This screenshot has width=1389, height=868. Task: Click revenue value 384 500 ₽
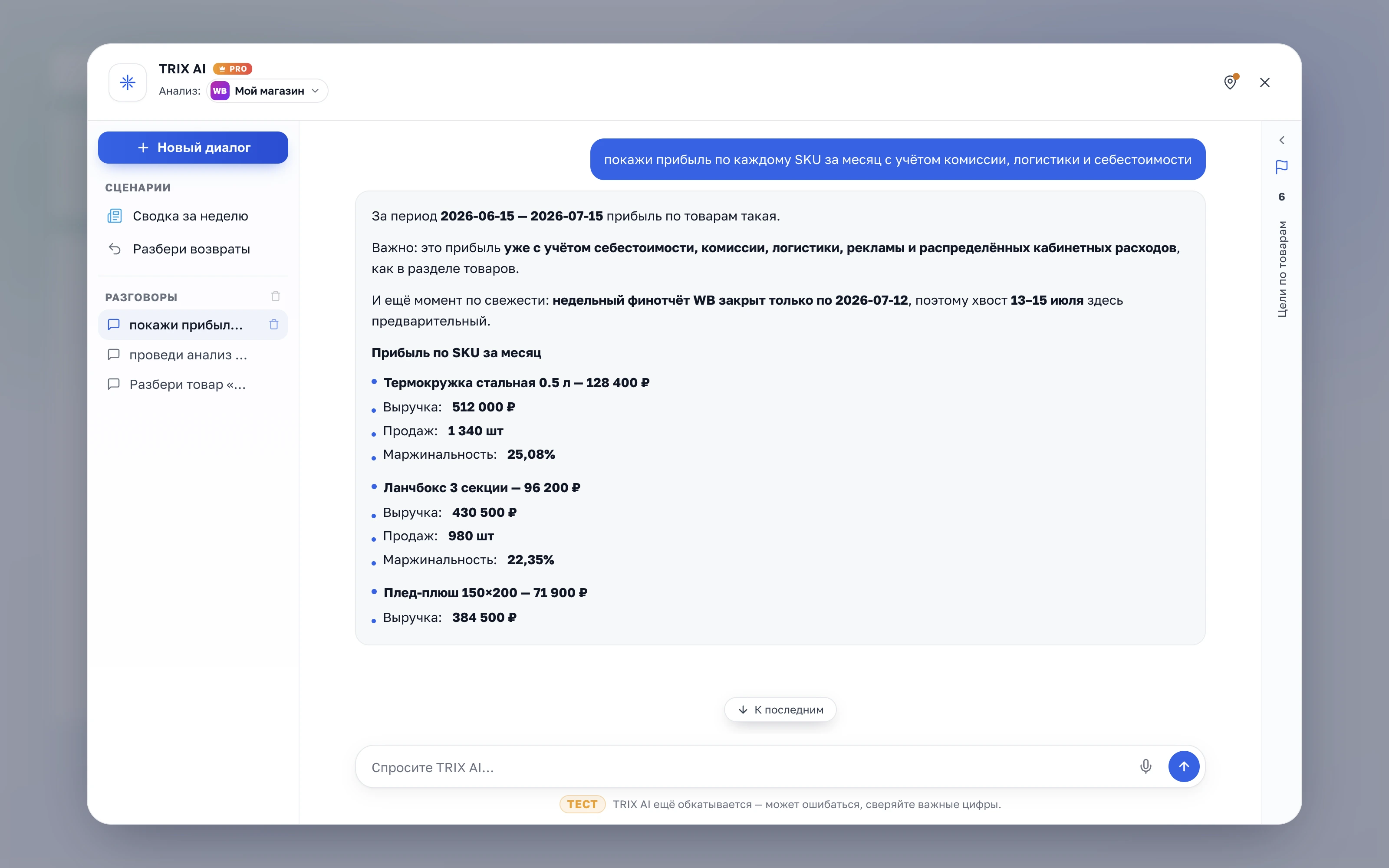click(484, 617)
